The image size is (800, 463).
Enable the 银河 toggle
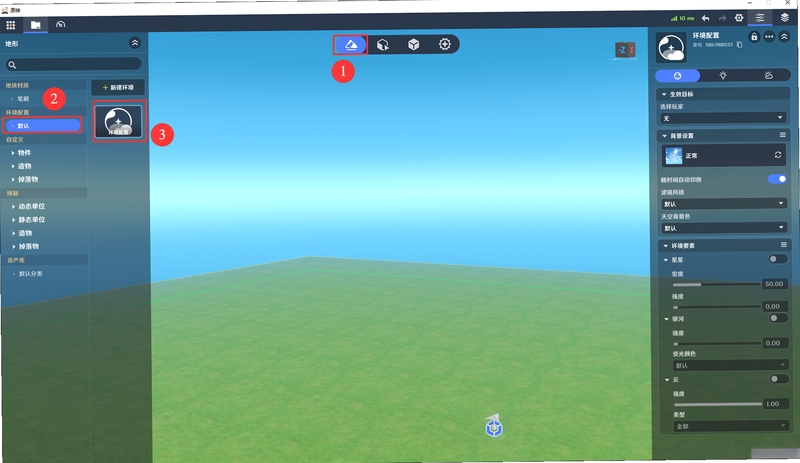(778, 318)
